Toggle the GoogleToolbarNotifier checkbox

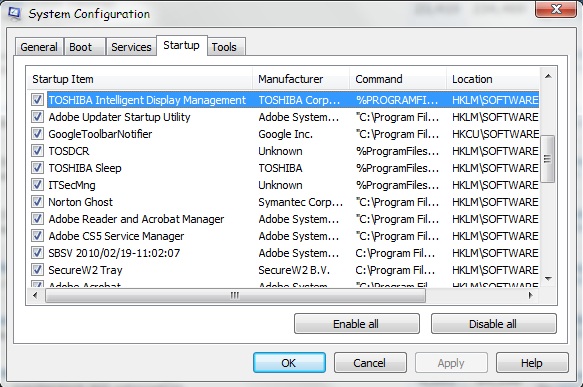(37, 134)
